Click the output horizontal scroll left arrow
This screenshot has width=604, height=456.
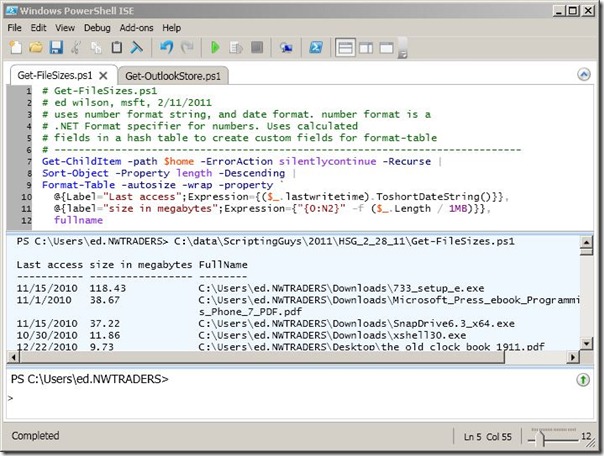click(13, 357)
